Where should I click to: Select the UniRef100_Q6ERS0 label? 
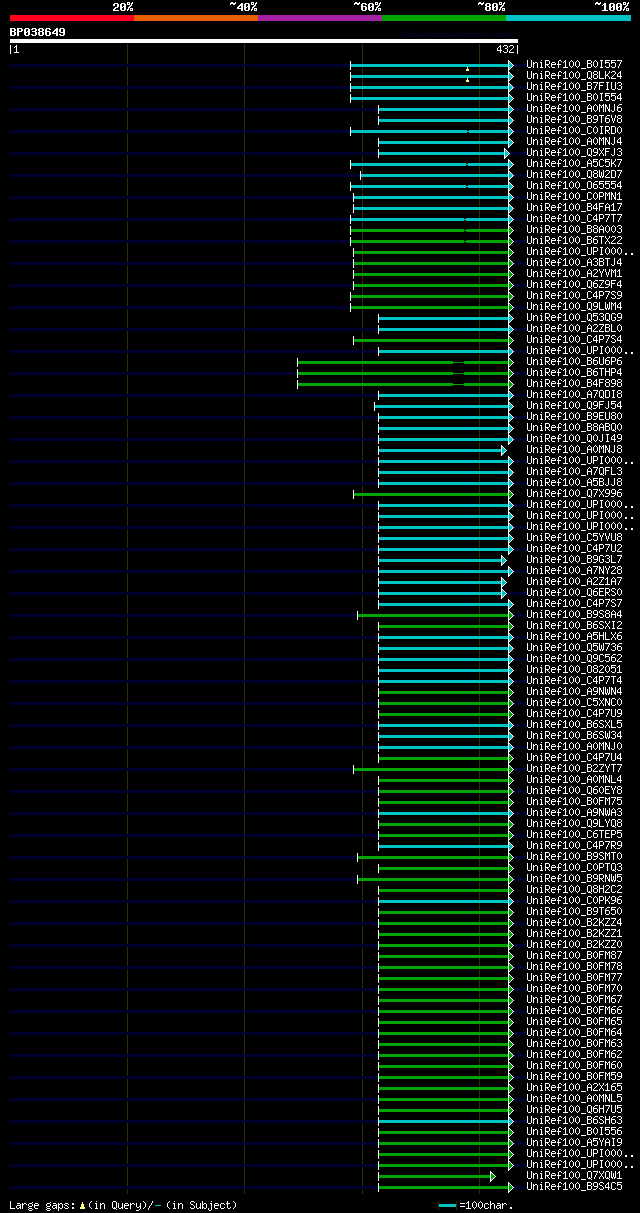(x=574, y=592)
